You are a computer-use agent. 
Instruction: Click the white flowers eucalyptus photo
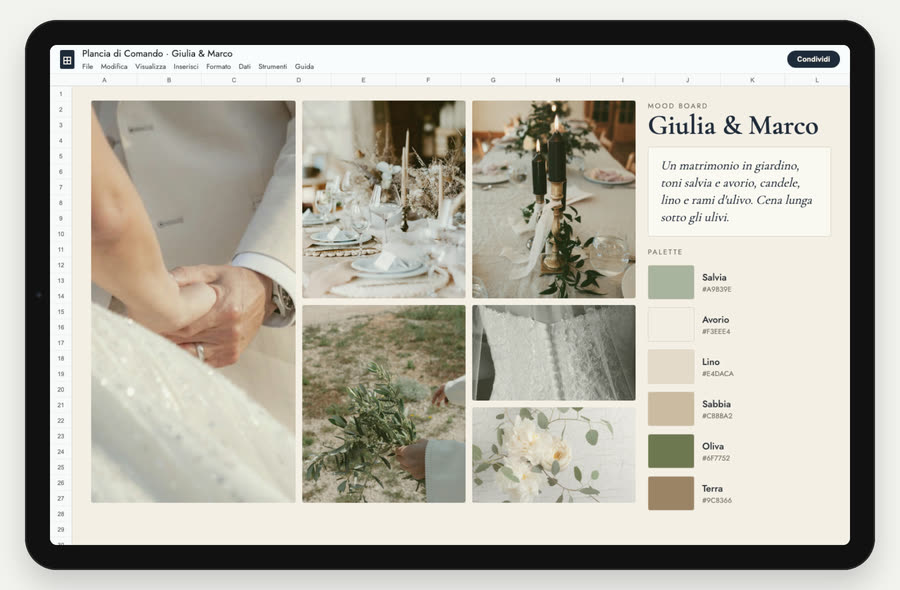coord(554,455)
